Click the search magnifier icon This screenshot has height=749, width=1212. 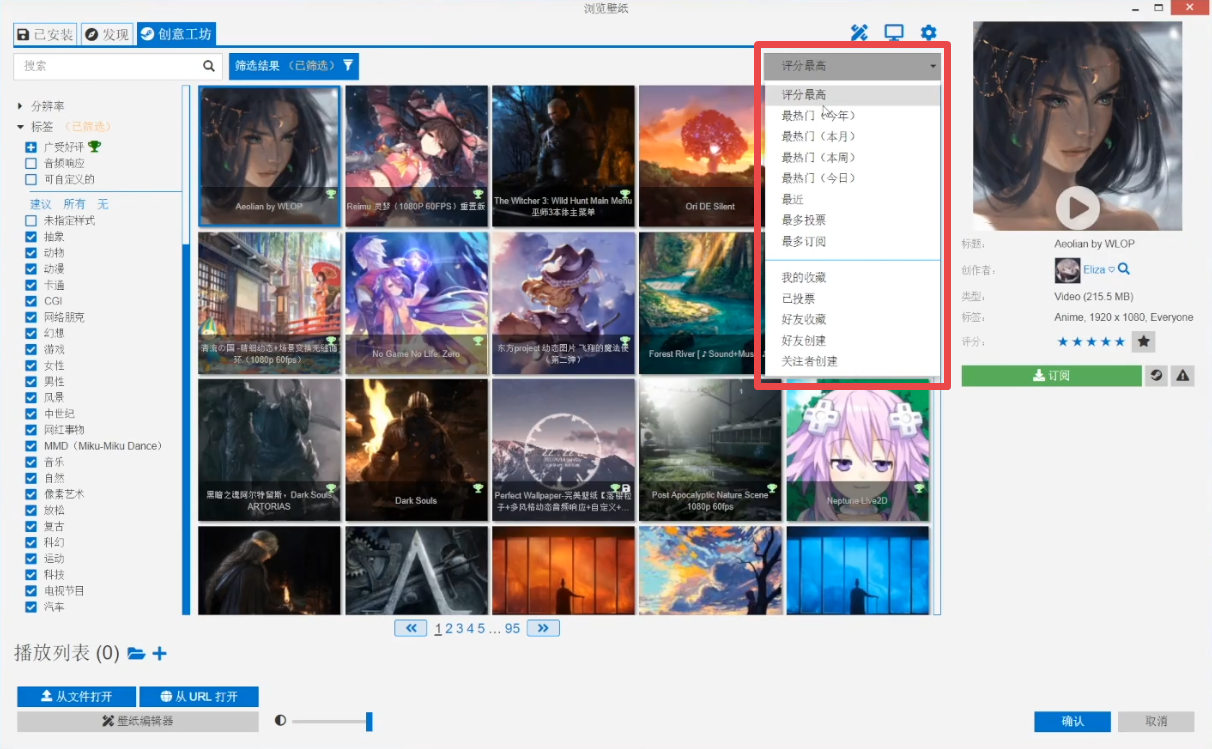(x=209, y=66)
